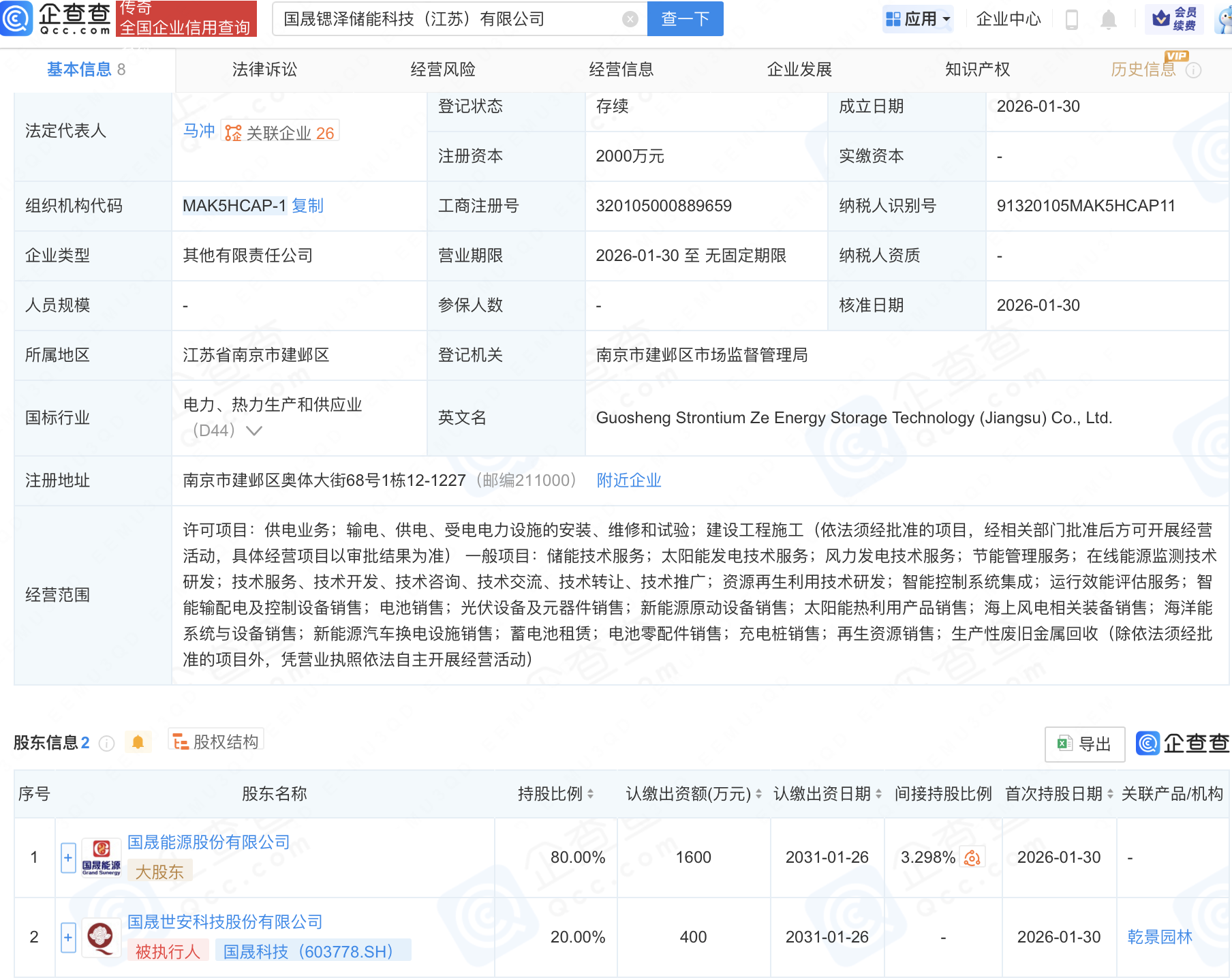Image resolution: width=1232 pixels, height=980 pixels.
Task: Expand 国晟能源股份有限公司 row via plus button
Action: click(x=67, y=857)
